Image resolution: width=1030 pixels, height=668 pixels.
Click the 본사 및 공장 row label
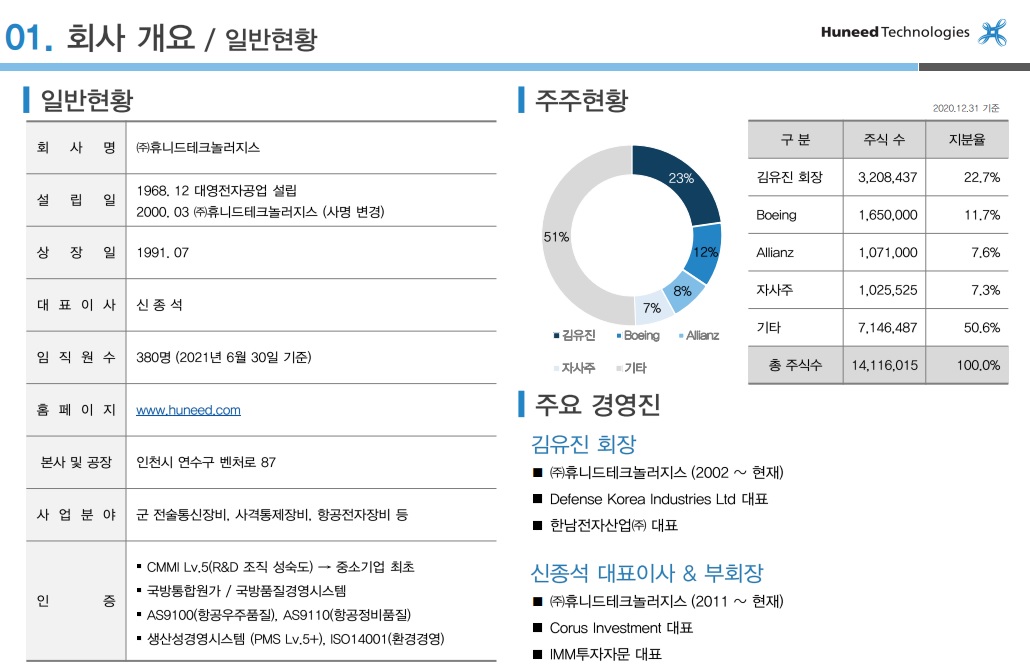[76, 462]
